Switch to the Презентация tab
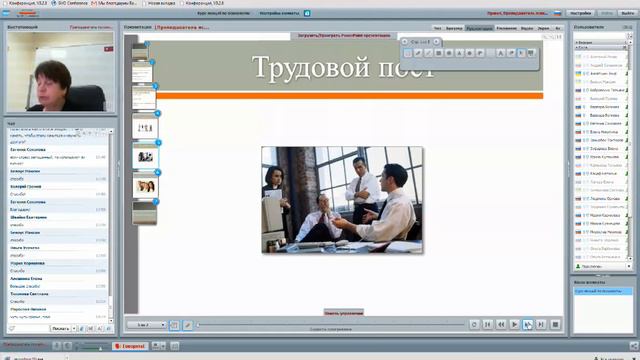 tap(479, 28)
